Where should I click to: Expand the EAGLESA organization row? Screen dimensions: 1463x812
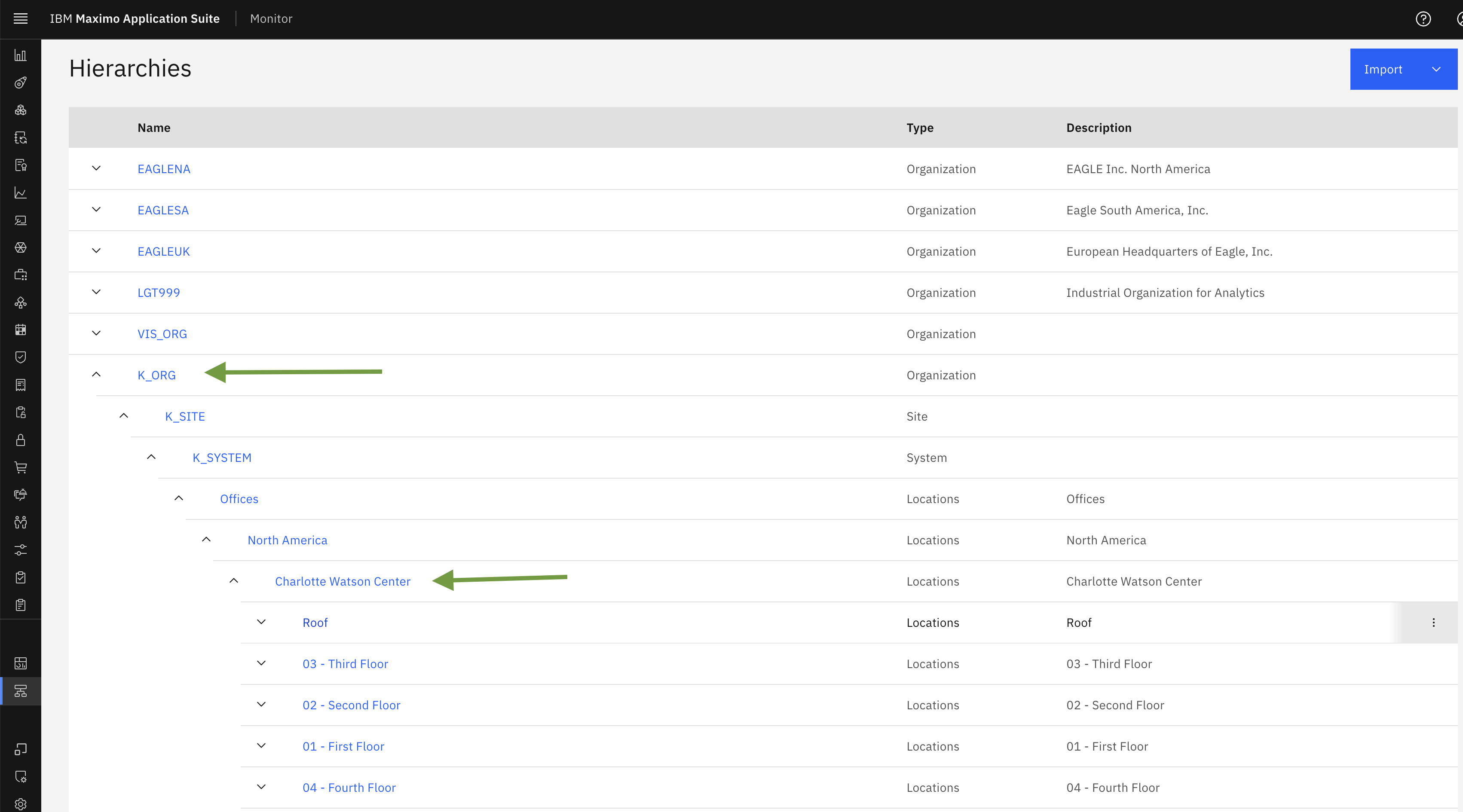[96, 210]
